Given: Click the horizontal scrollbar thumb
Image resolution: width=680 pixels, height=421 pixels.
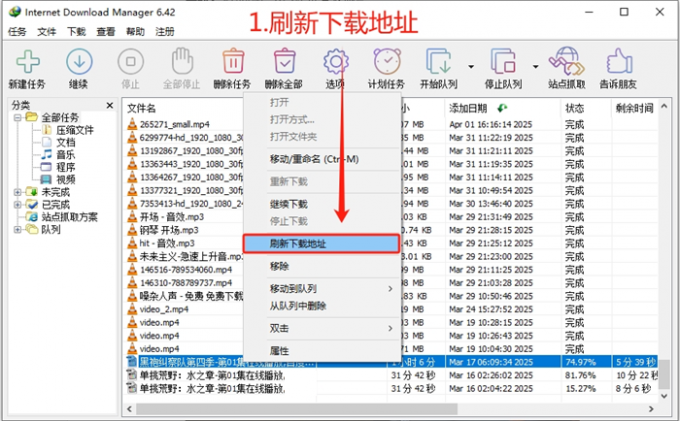Looking at the screenshot, I should pos(297,409).
